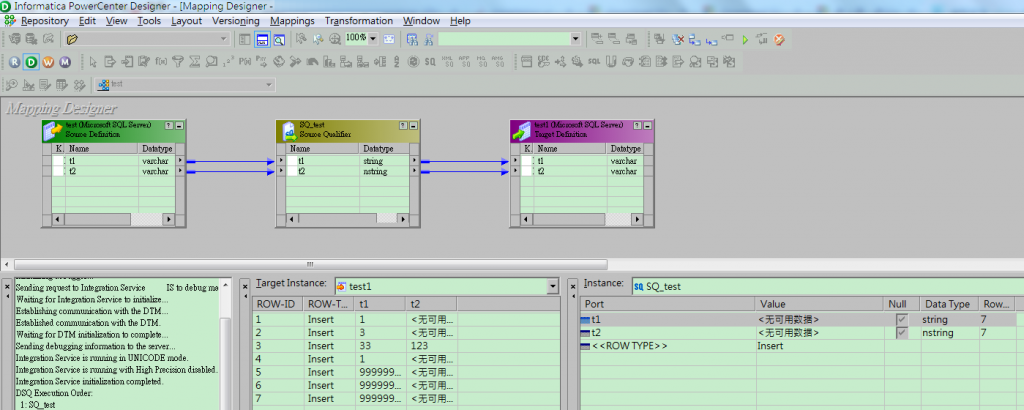This screenshot has width=1024, height=410.
Task: Launch Workflow Manager via W icon
Action: point(48,62)
